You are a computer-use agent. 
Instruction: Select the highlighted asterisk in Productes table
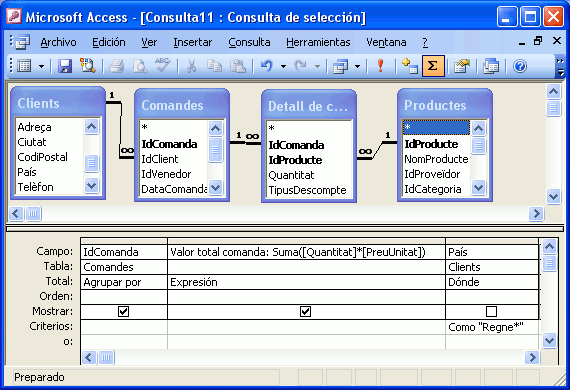(x=436, y=128)
